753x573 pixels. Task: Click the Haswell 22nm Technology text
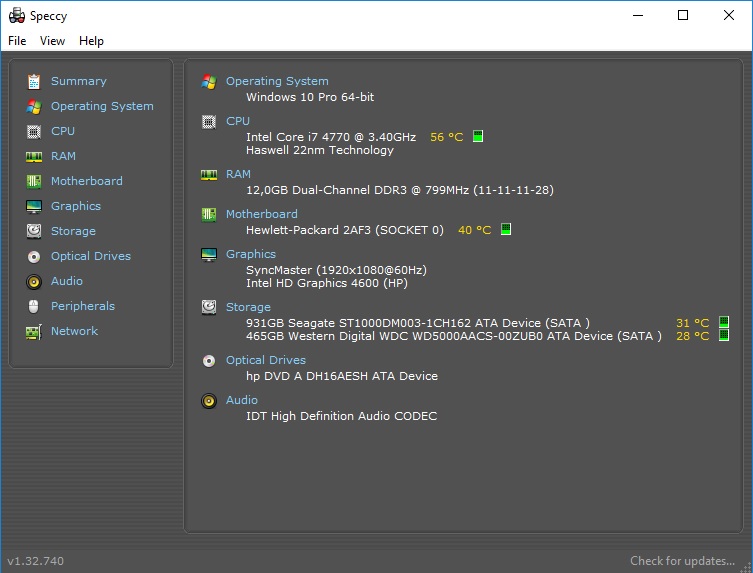tap(319, 150)
